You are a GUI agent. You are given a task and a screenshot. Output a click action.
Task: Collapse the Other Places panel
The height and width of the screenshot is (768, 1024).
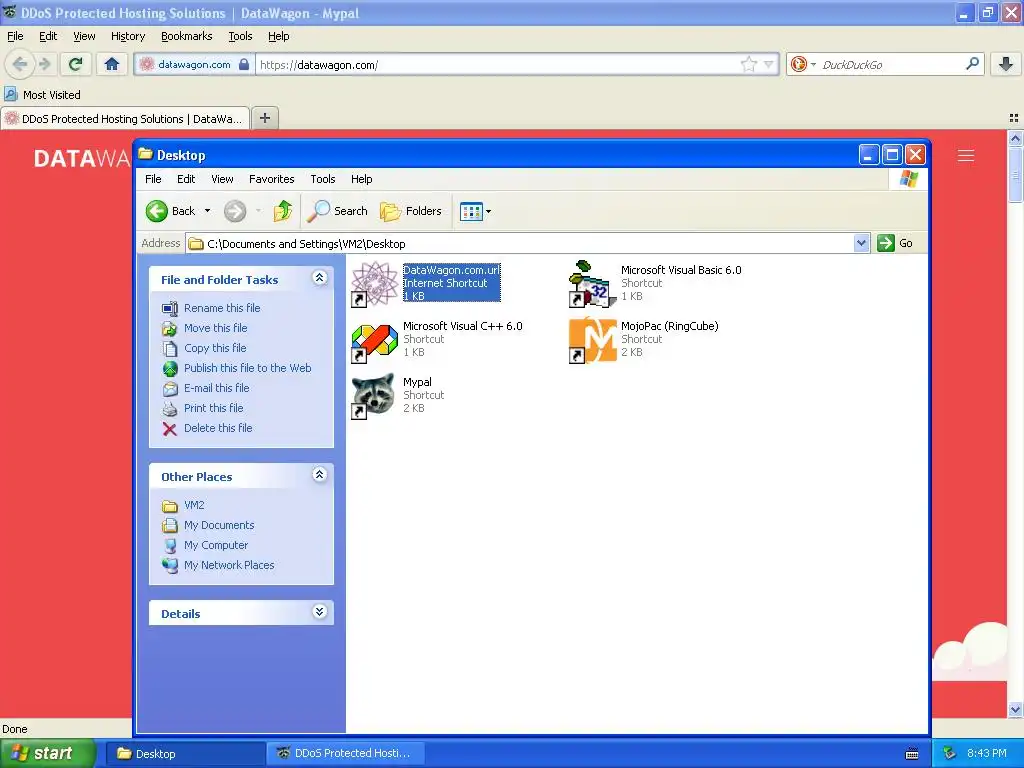pyautogui.click(x=319, y=475)
